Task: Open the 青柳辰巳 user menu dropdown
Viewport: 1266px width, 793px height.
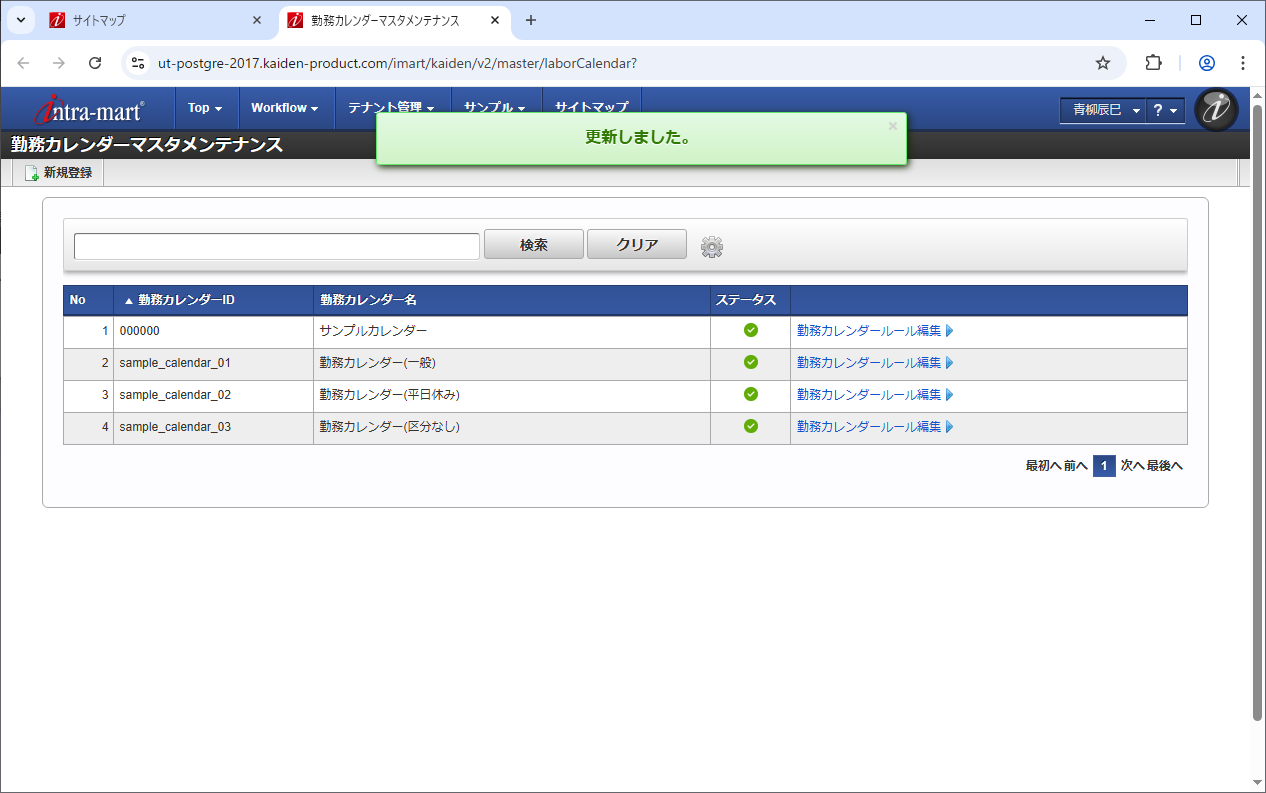Action: [x=1104, y=110]
